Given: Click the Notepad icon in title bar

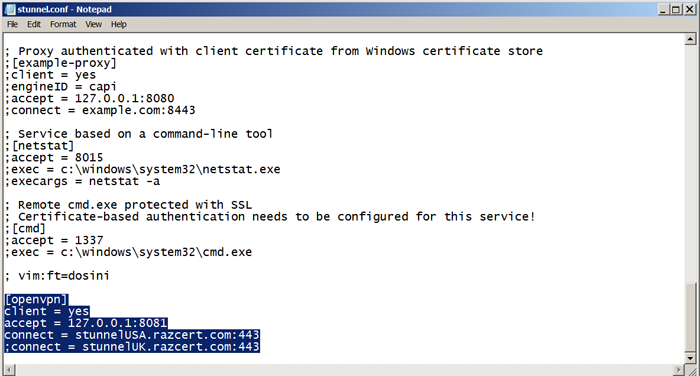Looking at the screenshot, I should (10, 9).
